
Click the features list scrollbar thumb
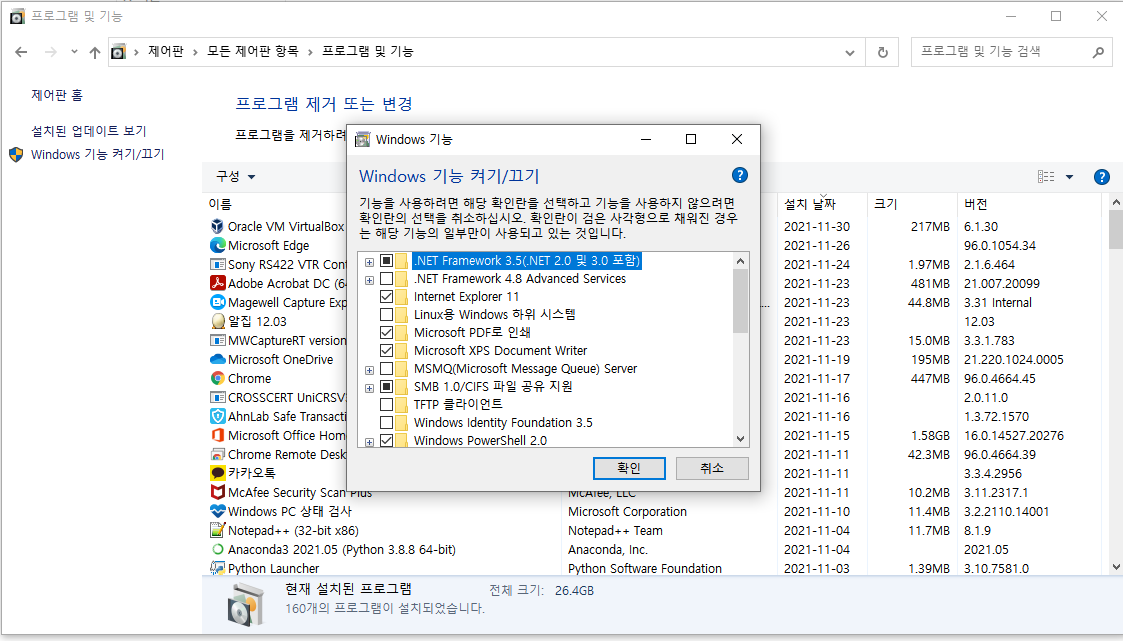point(741,301)
